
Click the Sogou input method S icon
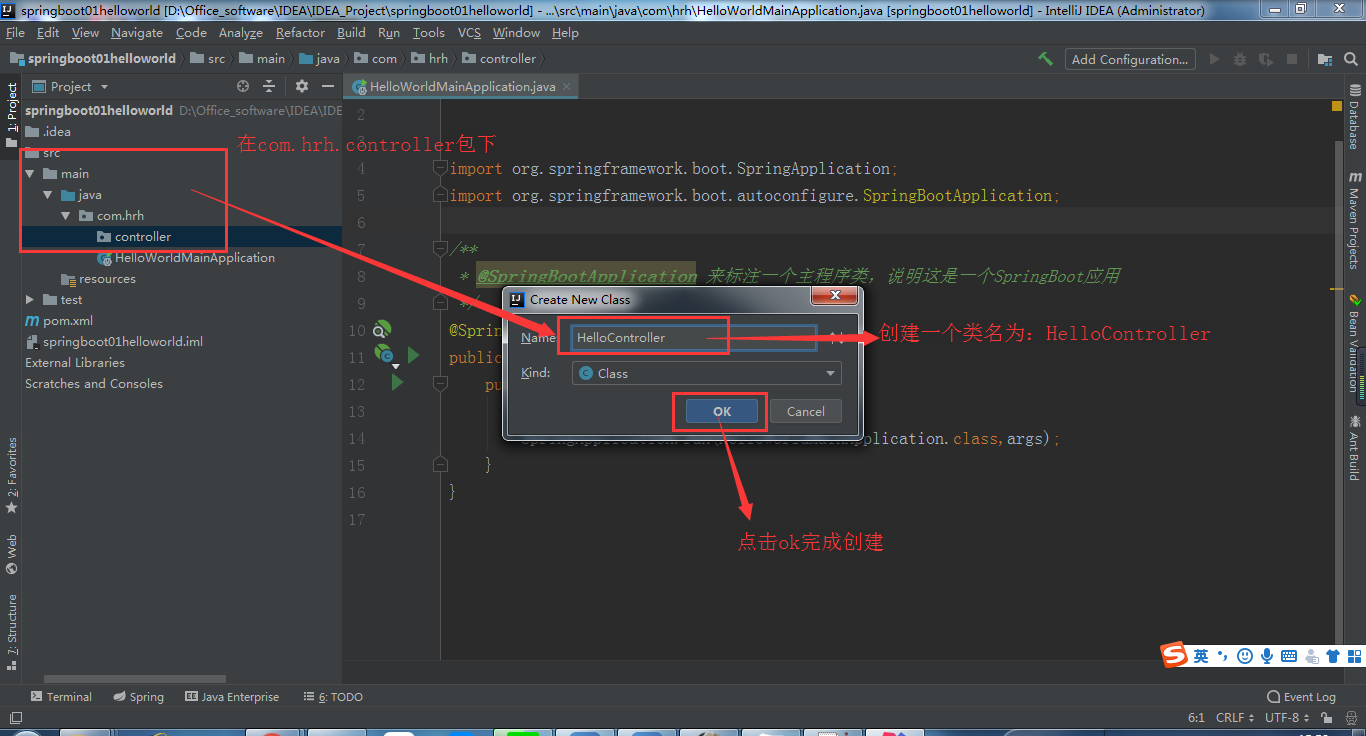pyautogui.click(x=1174, y=655)
